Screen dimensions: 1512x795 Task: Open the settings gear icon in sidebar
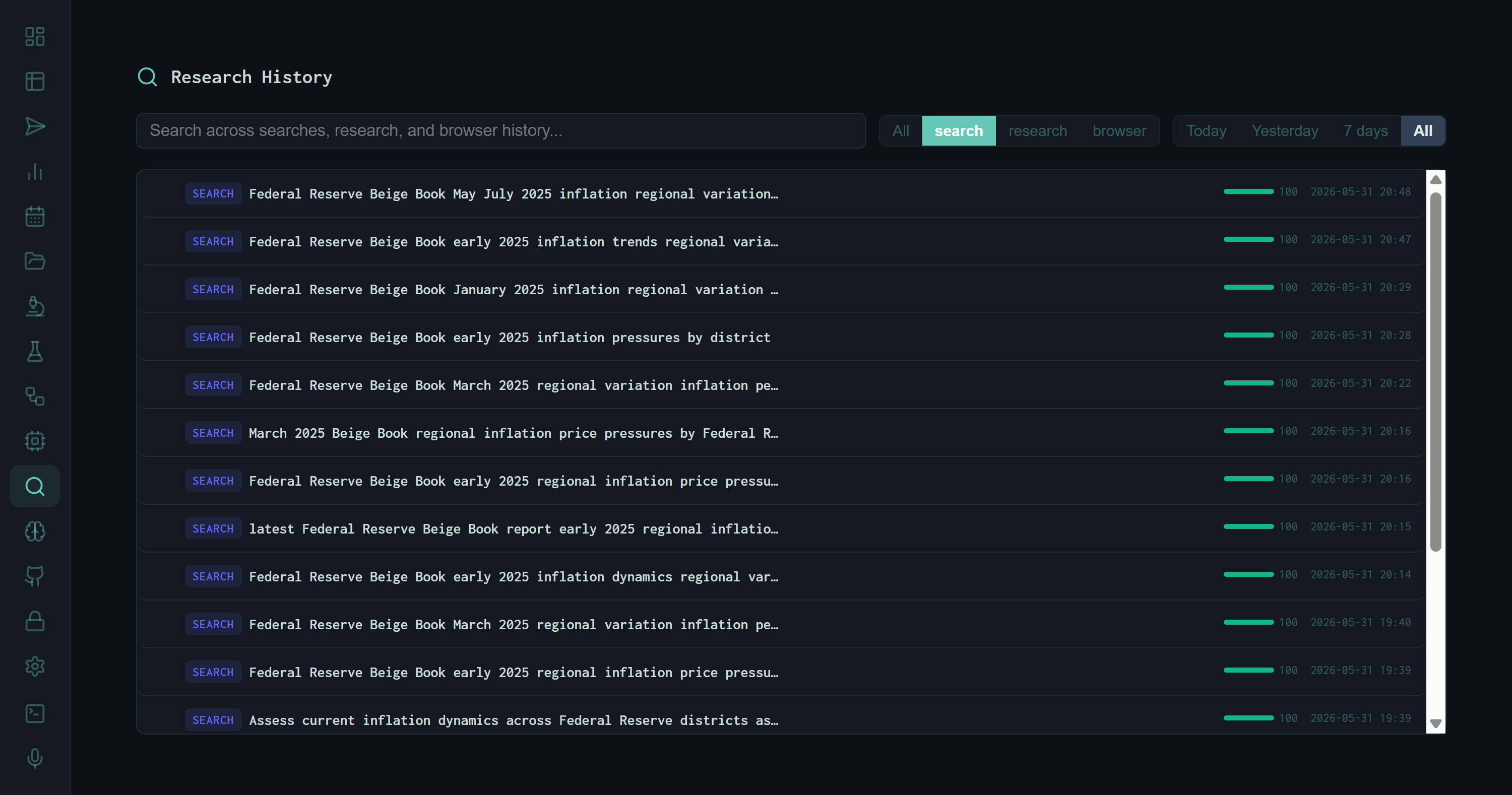tap(35, 666)
